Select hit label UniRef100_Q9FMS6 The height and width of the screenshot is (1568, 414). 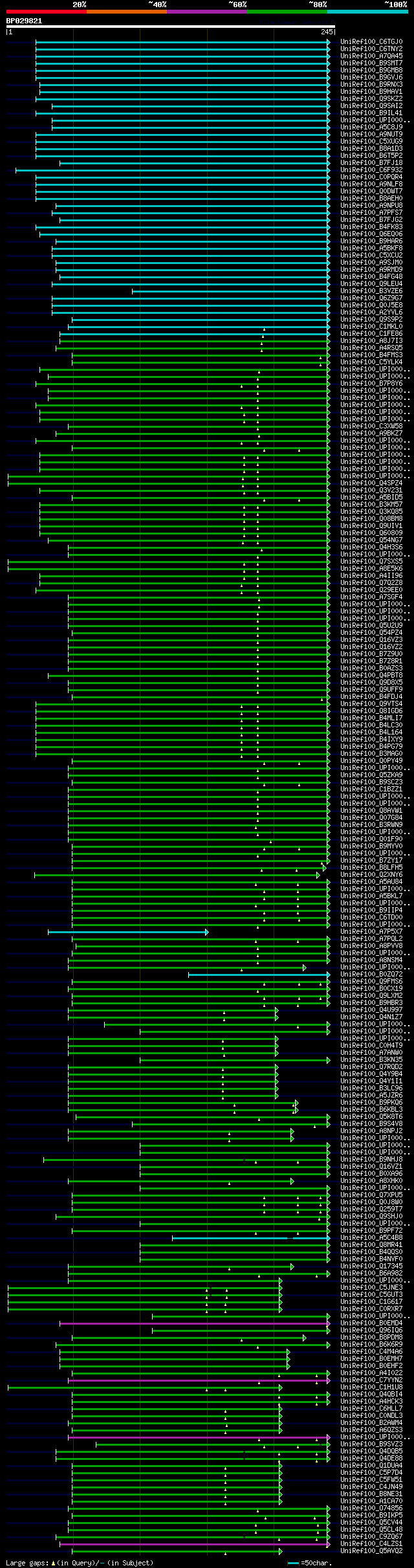pyautogui.click(x=371, y=982)
